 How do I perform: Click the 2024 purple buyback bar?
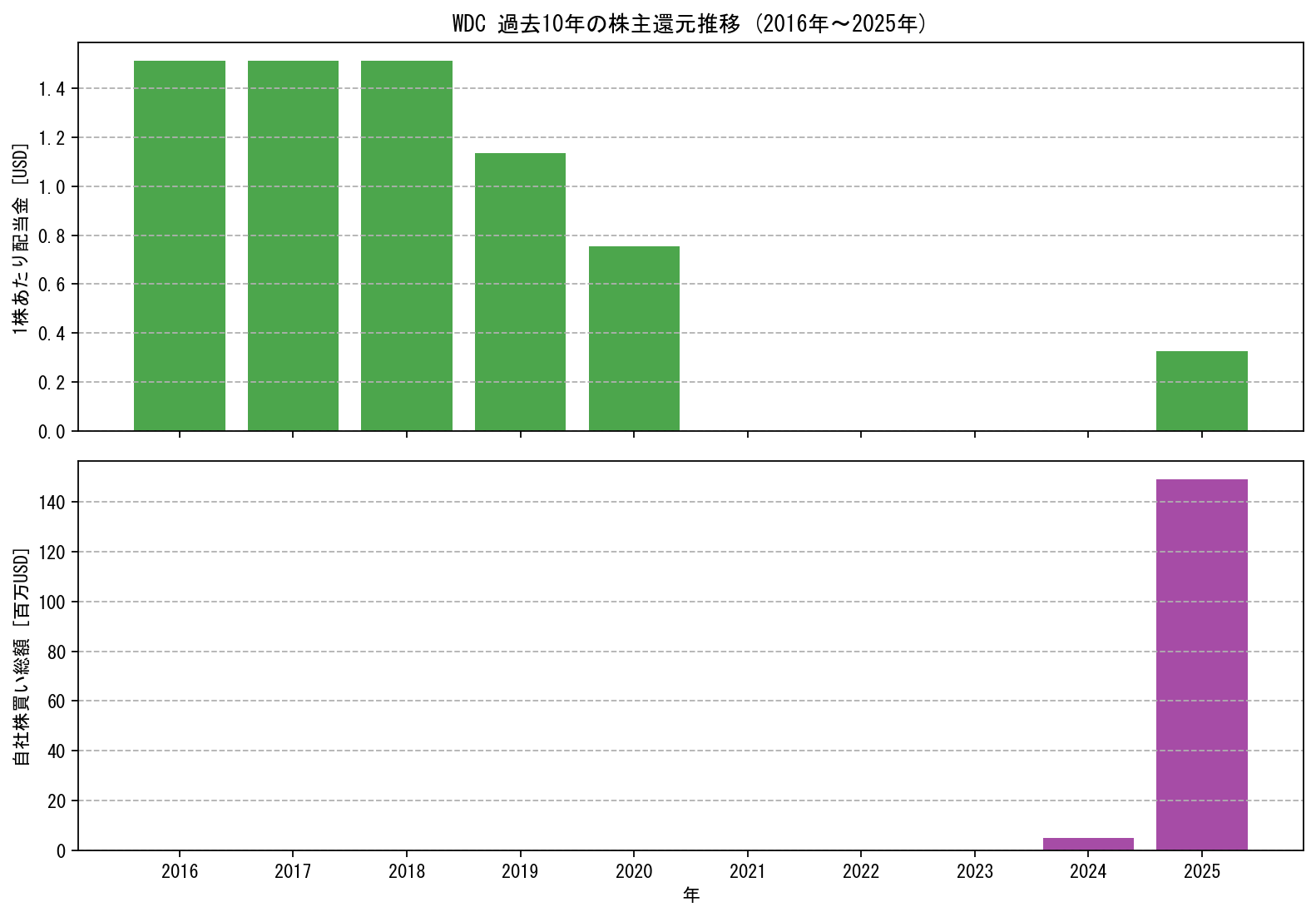click(x=1088, y=844)
